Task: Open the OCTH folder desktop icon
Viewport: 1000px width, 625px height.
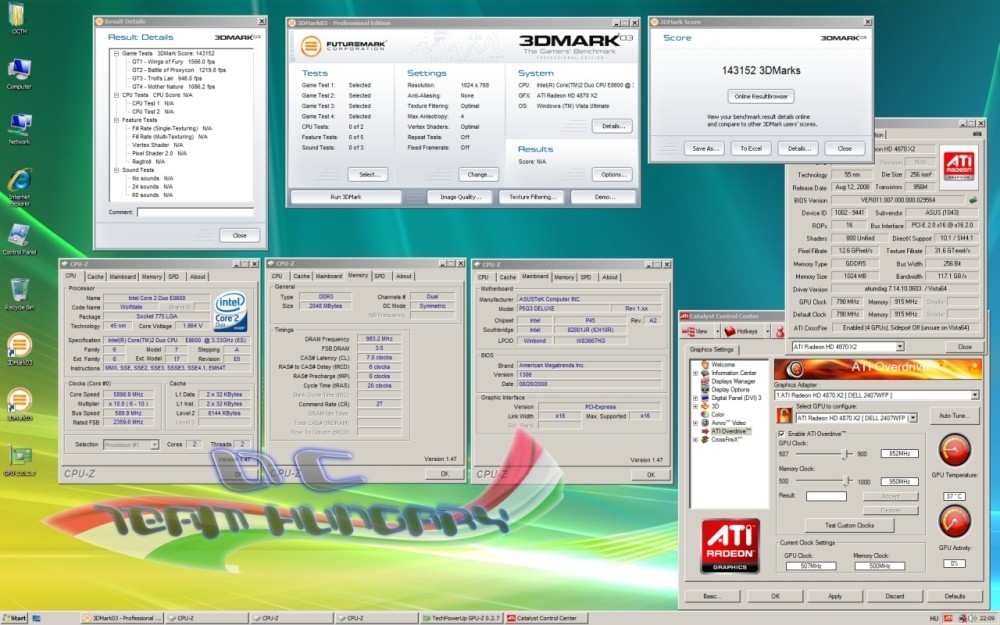Action: click(18, 18)
